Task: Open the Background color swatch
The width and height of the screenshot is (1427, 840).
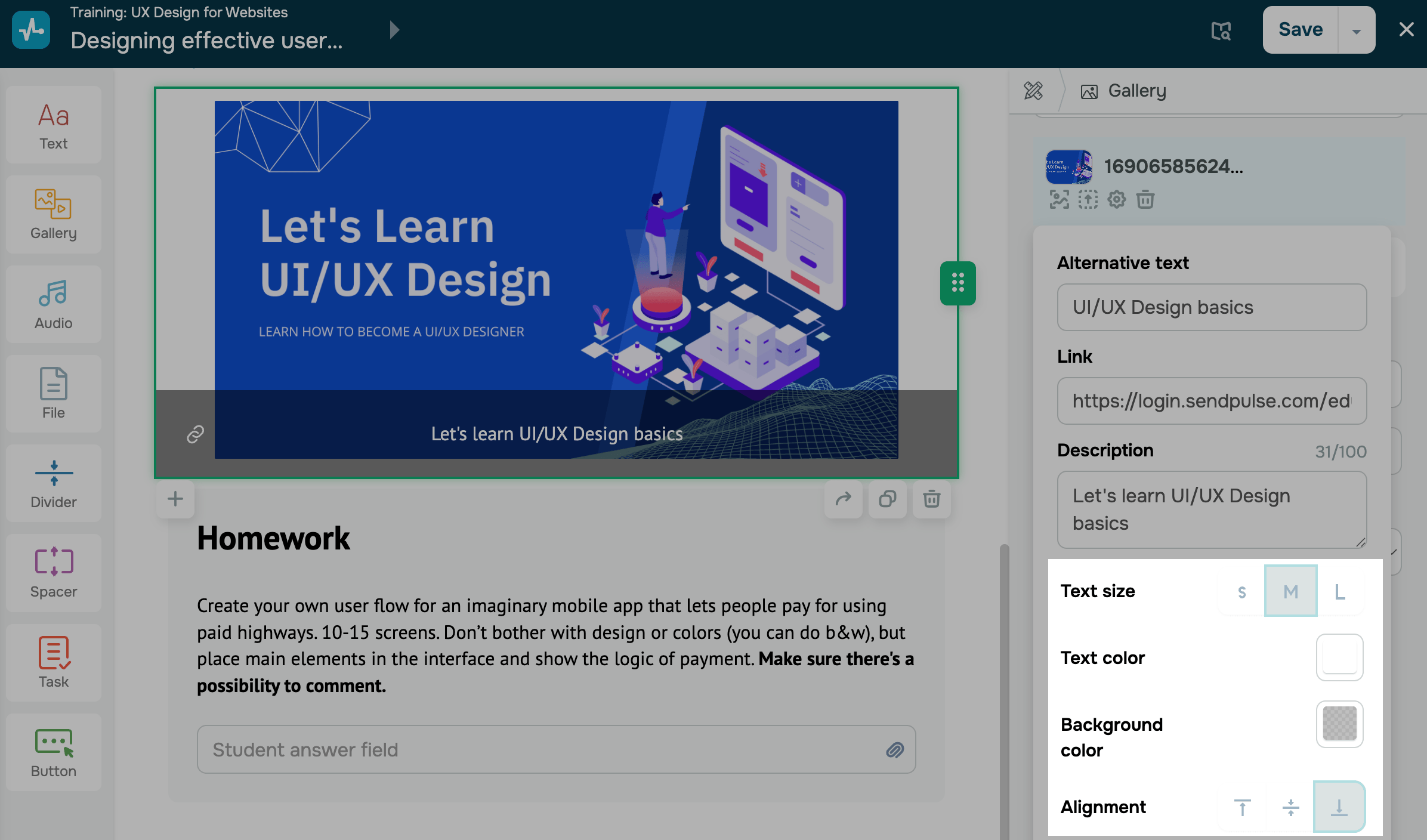Action: [1339, 724]
